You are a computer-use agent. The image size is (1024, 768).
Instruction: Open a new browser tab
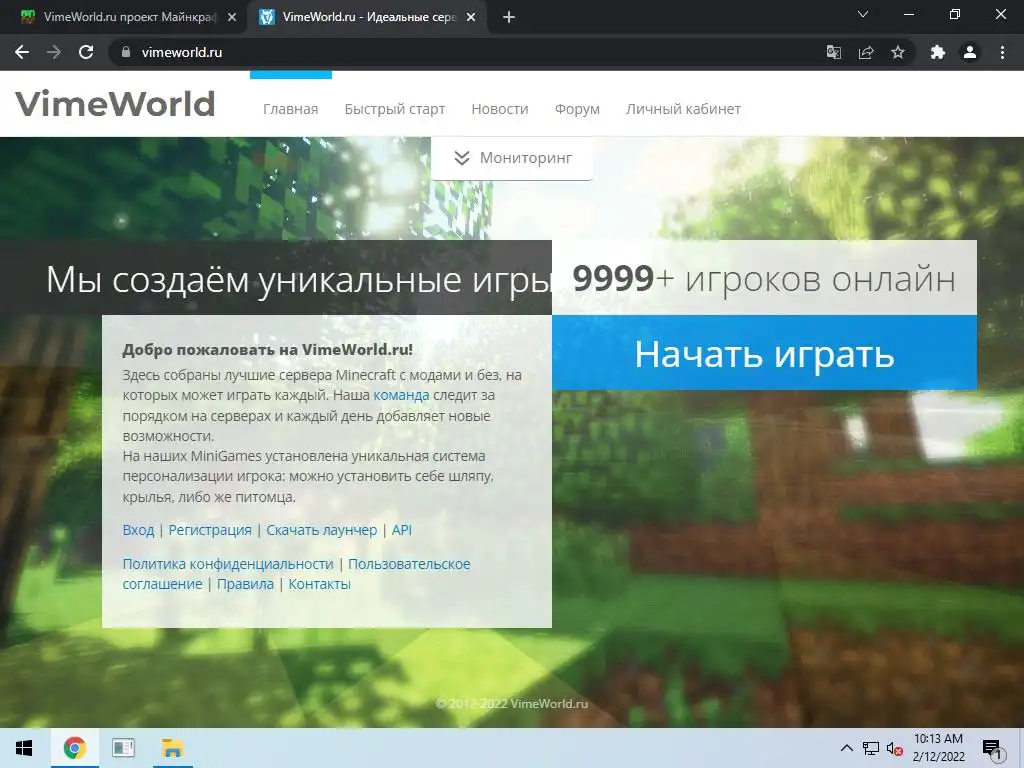pyautogui.click(x=509, y=18)
